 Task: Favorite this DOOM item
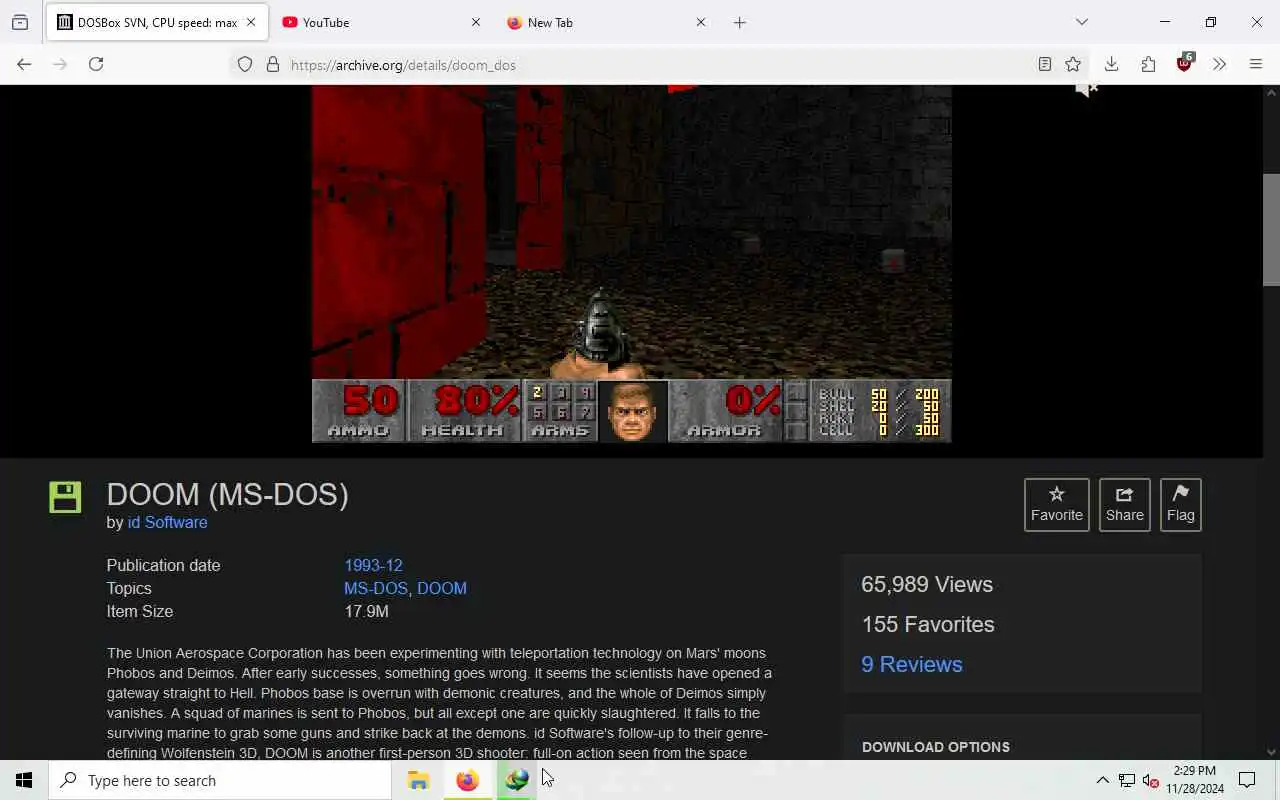[1057, 504]
